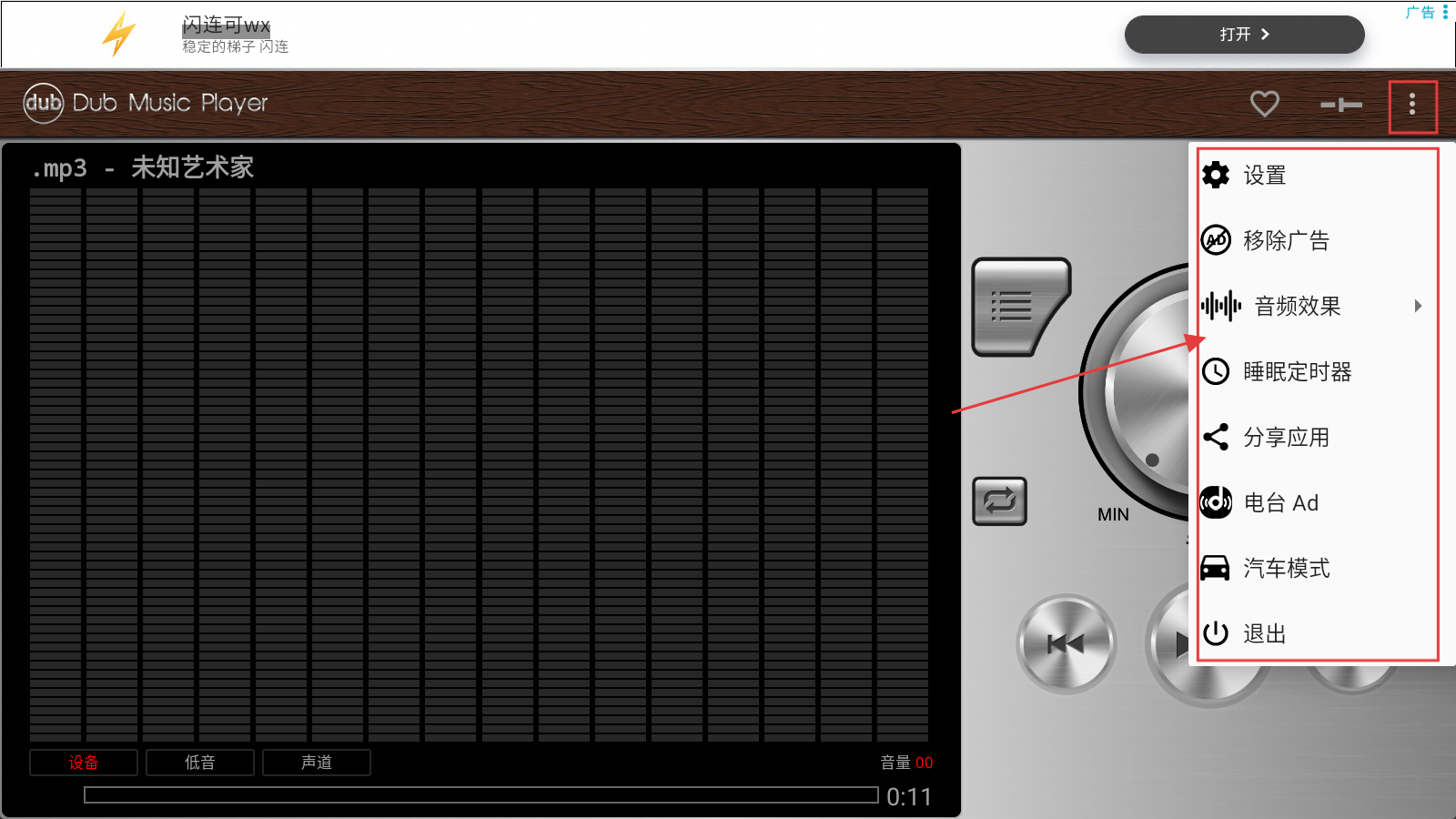This screenshot has width=1456, height=819.
Task: Switch to the 低音 bass tab
Action: [200, 763]
